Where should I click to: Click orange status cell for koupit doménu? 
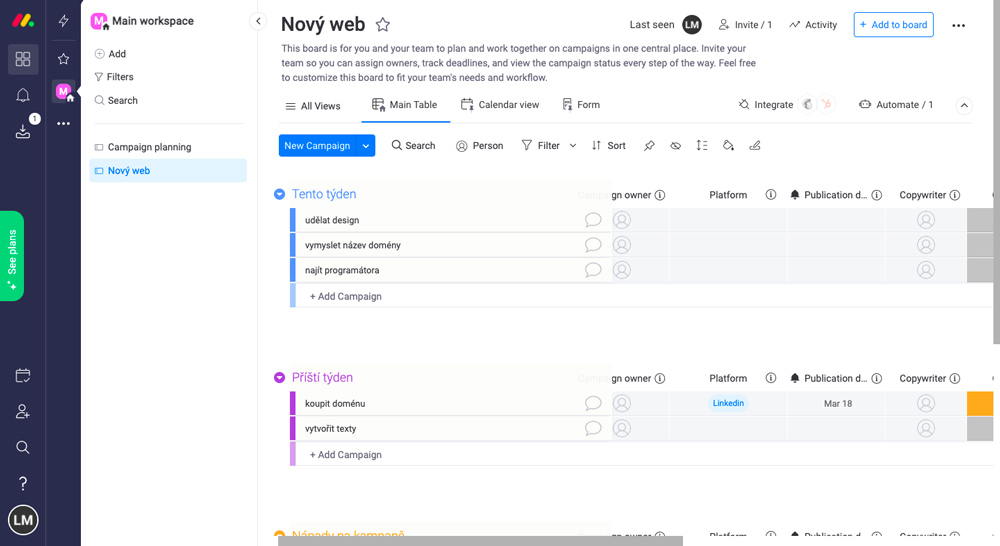980,404
